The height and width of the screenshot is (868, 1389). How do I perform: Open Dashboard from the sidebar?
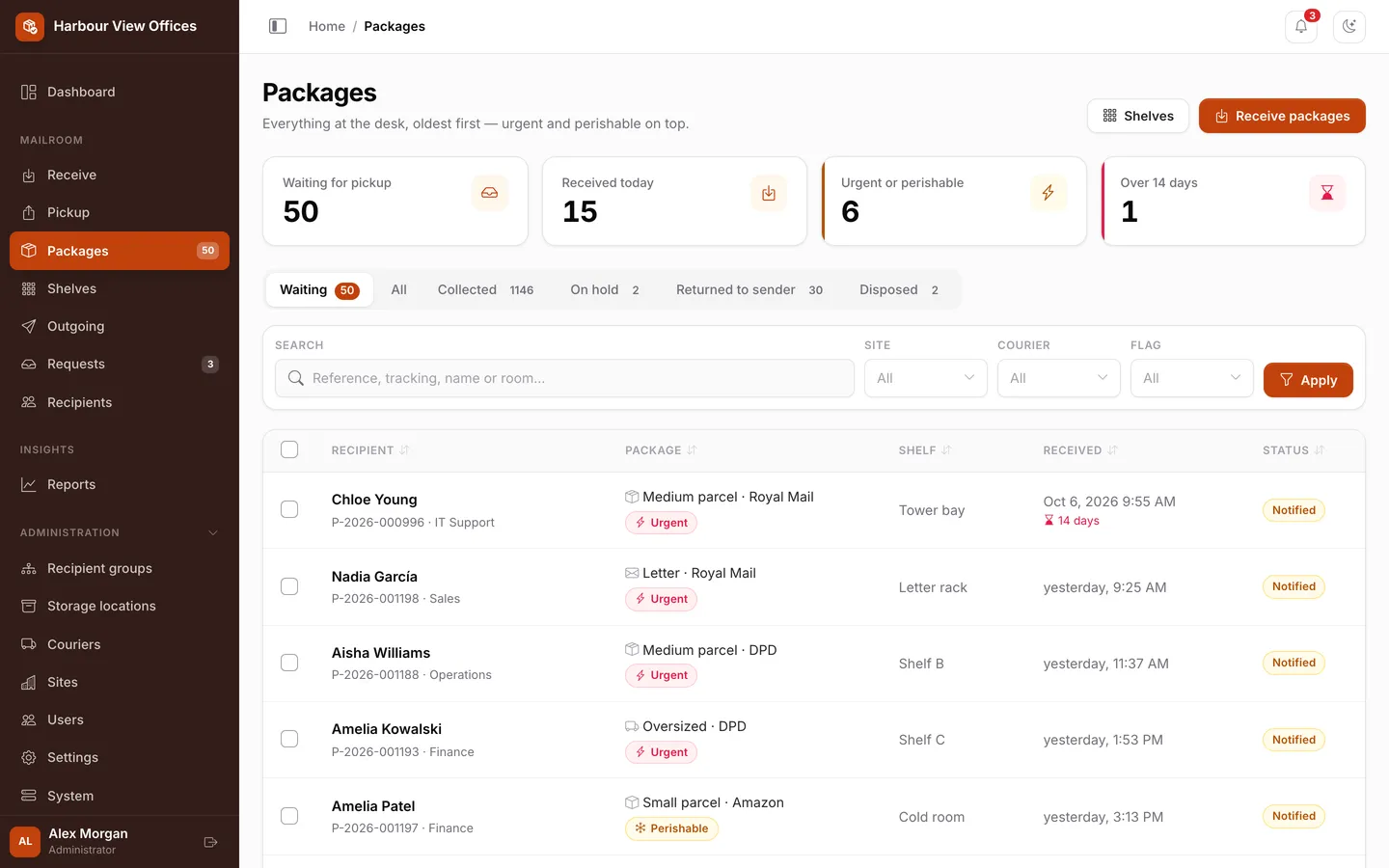120,92
